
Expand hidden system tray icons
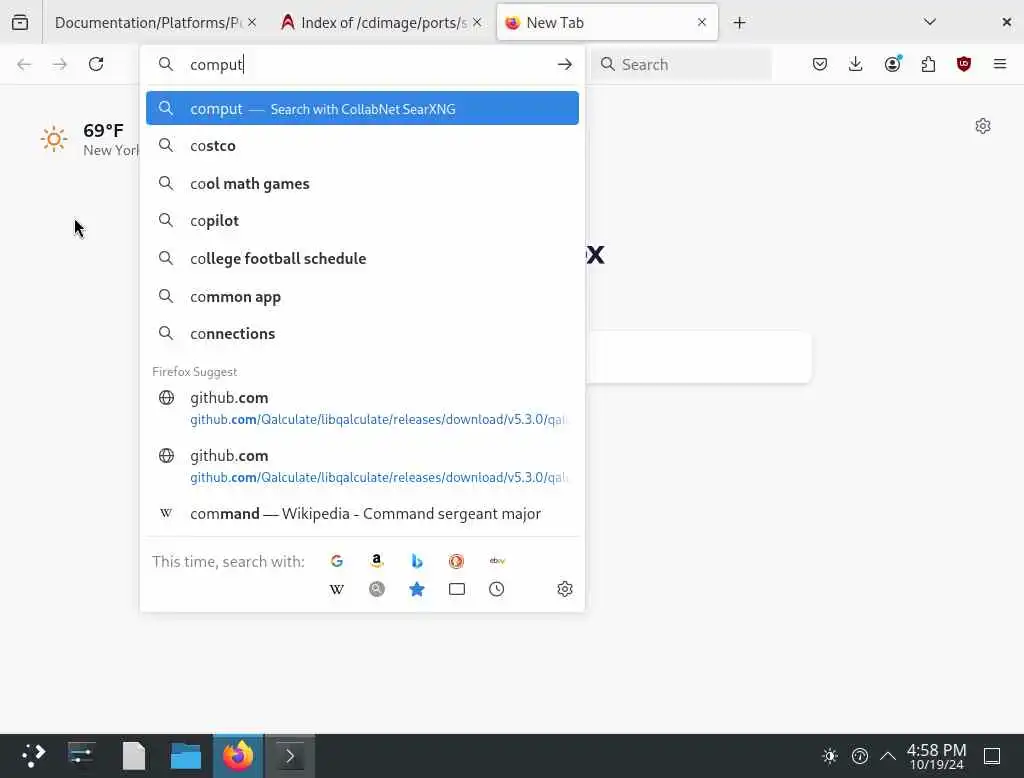click(x=888, y=756)
